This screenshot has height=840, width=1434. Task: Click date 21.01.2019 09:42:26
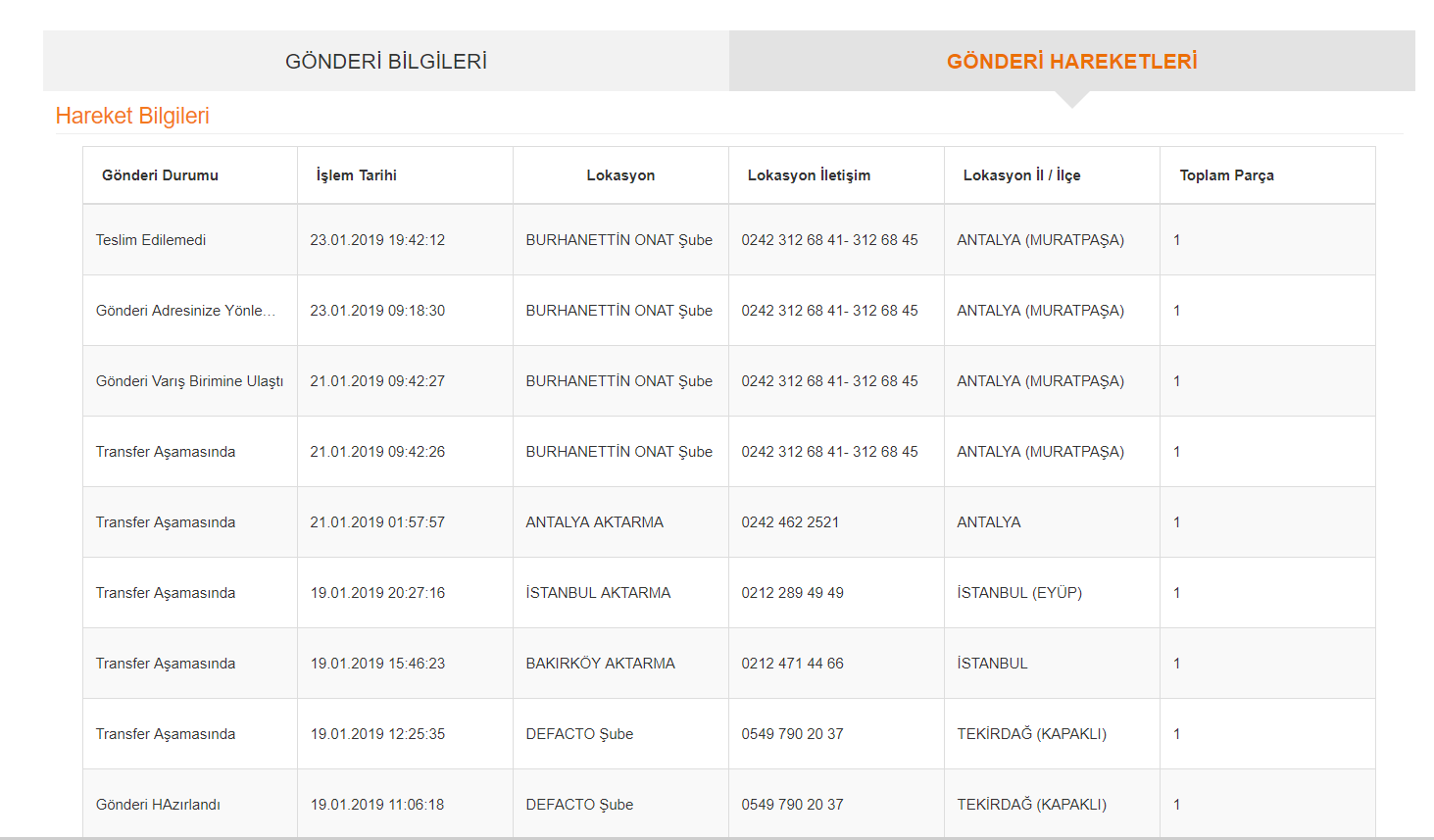tap(377, 452)
